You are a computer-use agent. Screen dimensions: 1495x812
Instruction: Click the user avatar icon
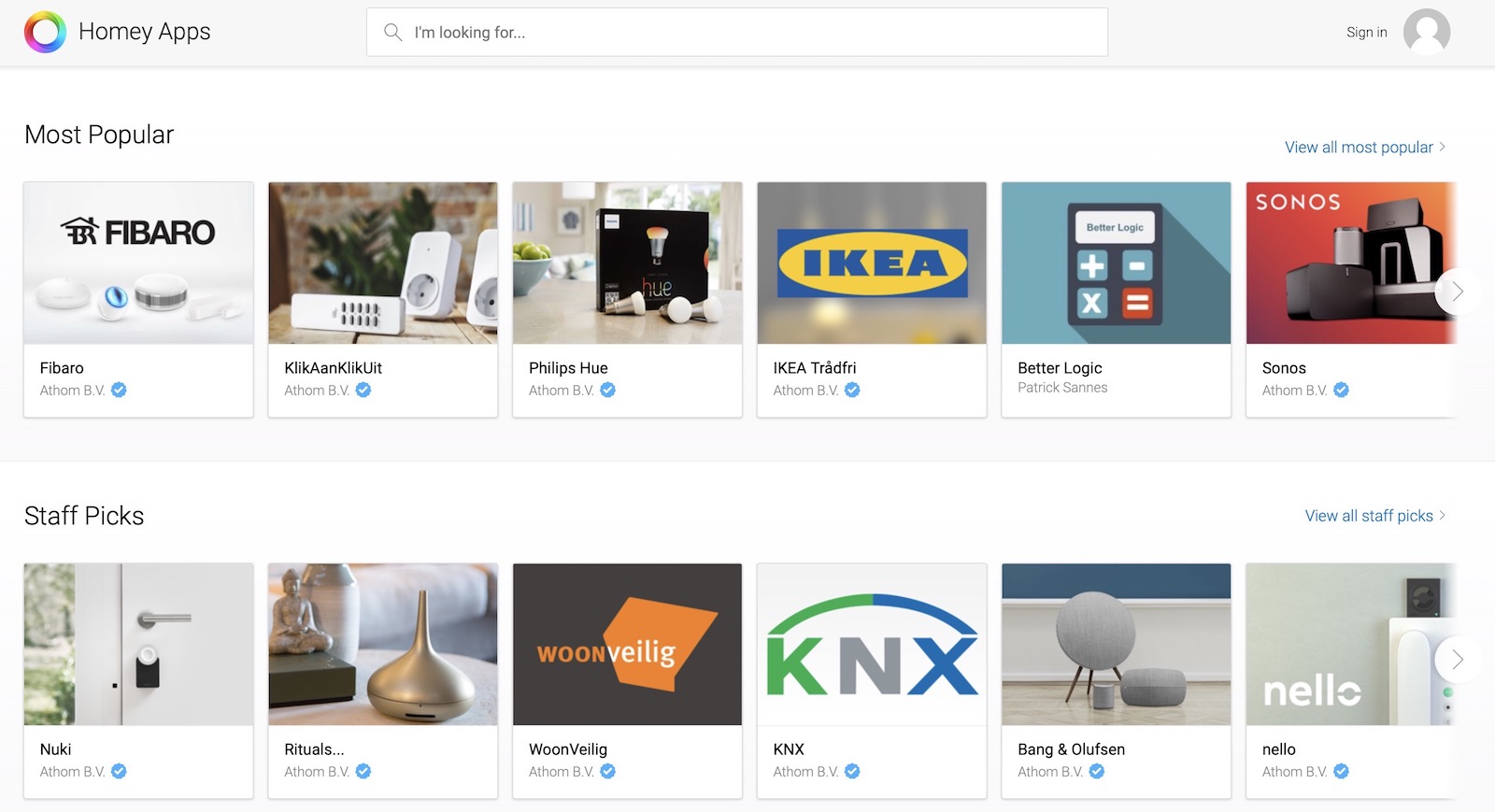tap(1426, 32)
